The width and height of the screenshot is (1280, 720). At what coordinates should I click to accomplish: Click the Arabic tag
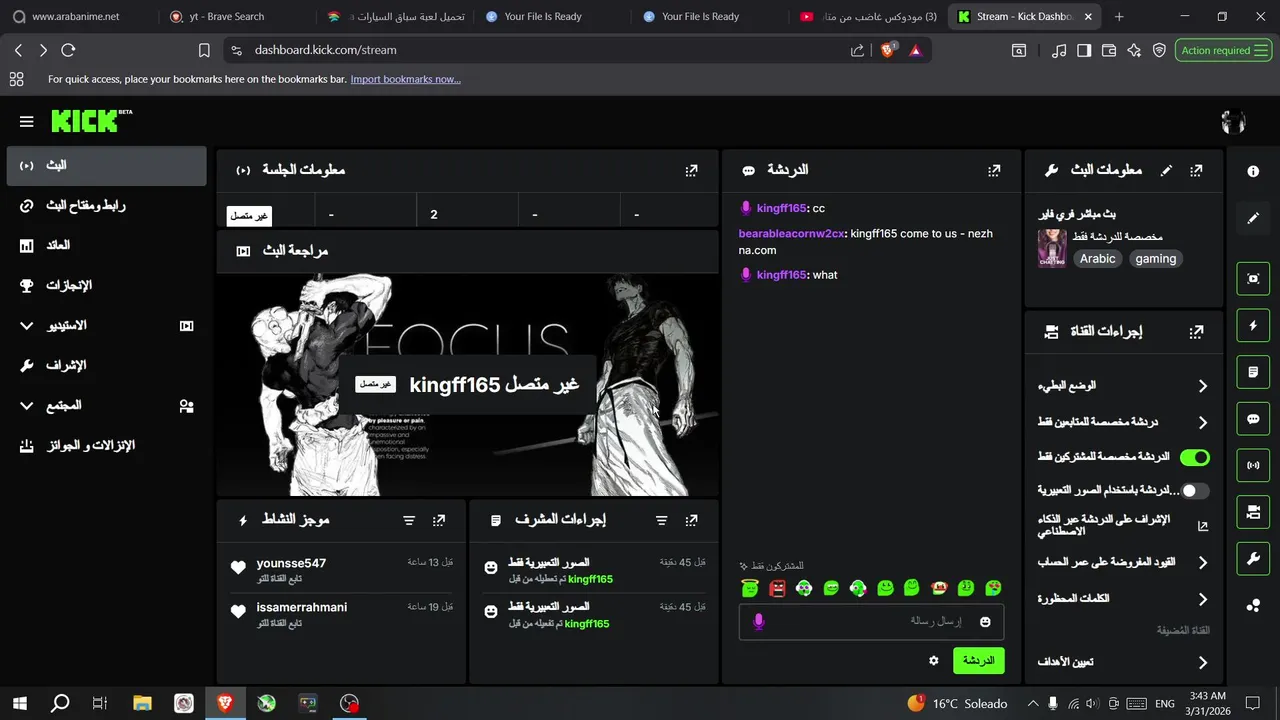pyautogui.click(x=1097, y=259)
